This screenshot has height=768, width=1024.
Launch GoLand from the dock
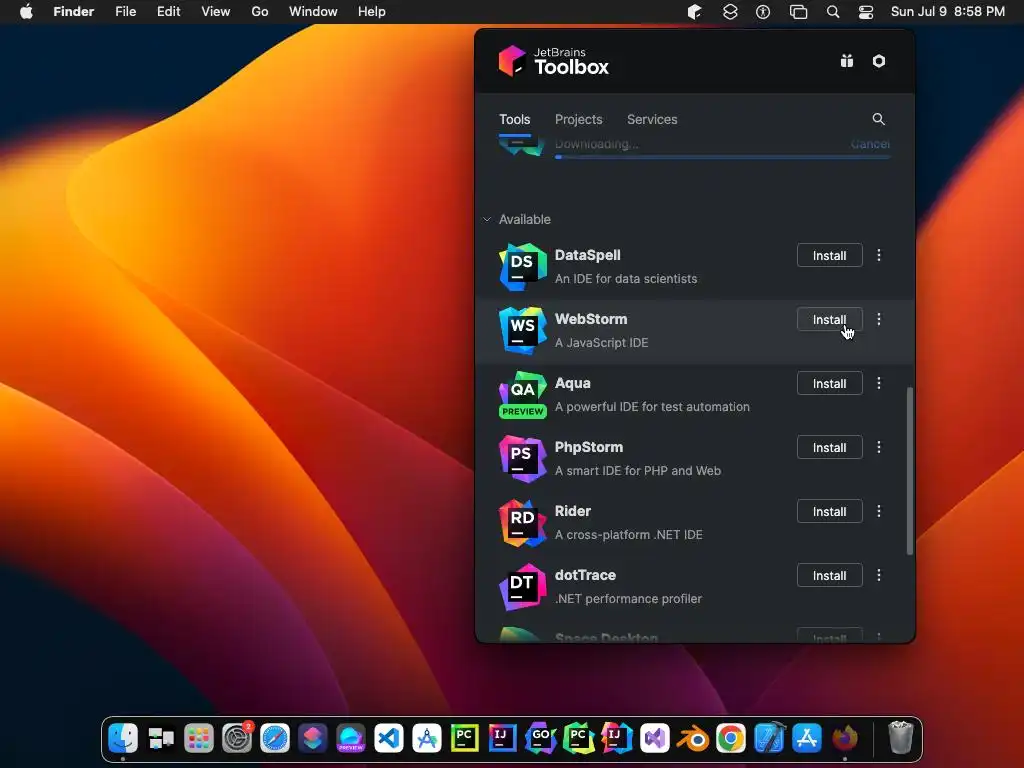coord(541,739)
